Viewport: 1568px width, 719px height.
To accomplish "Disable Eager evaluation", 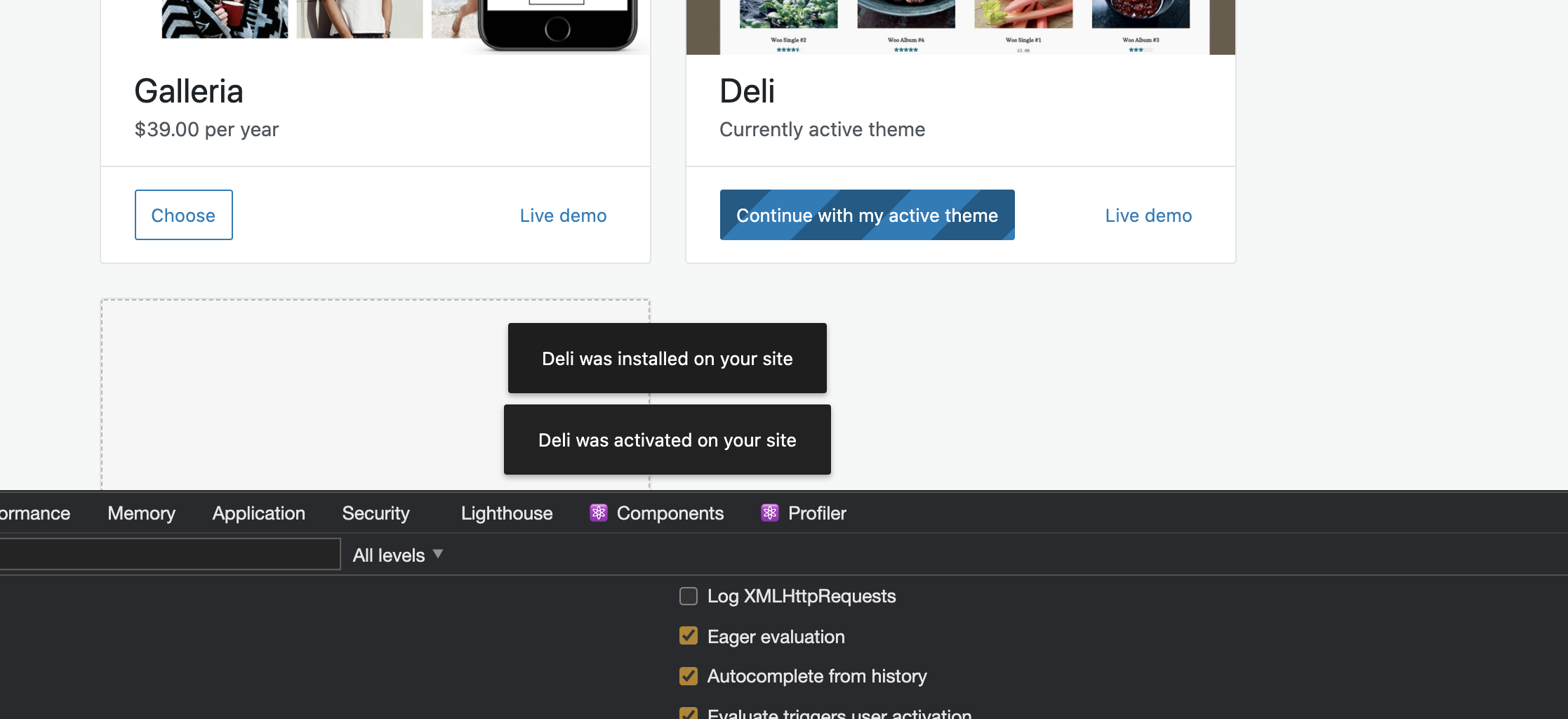I will 688,636.
